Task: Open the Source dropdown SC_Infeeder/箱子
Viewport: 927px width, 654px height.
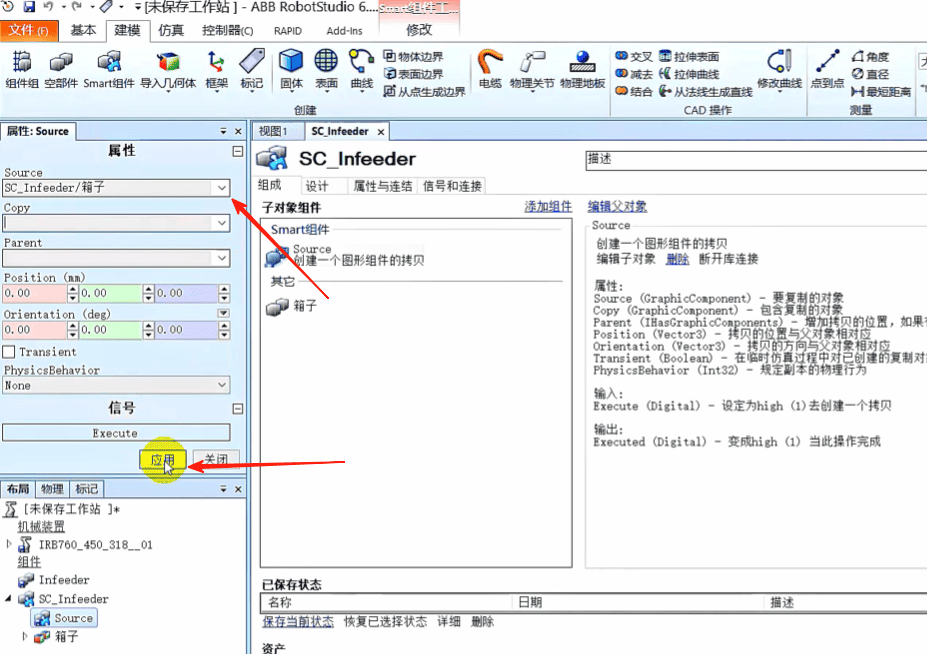Action: click(222, 188)
